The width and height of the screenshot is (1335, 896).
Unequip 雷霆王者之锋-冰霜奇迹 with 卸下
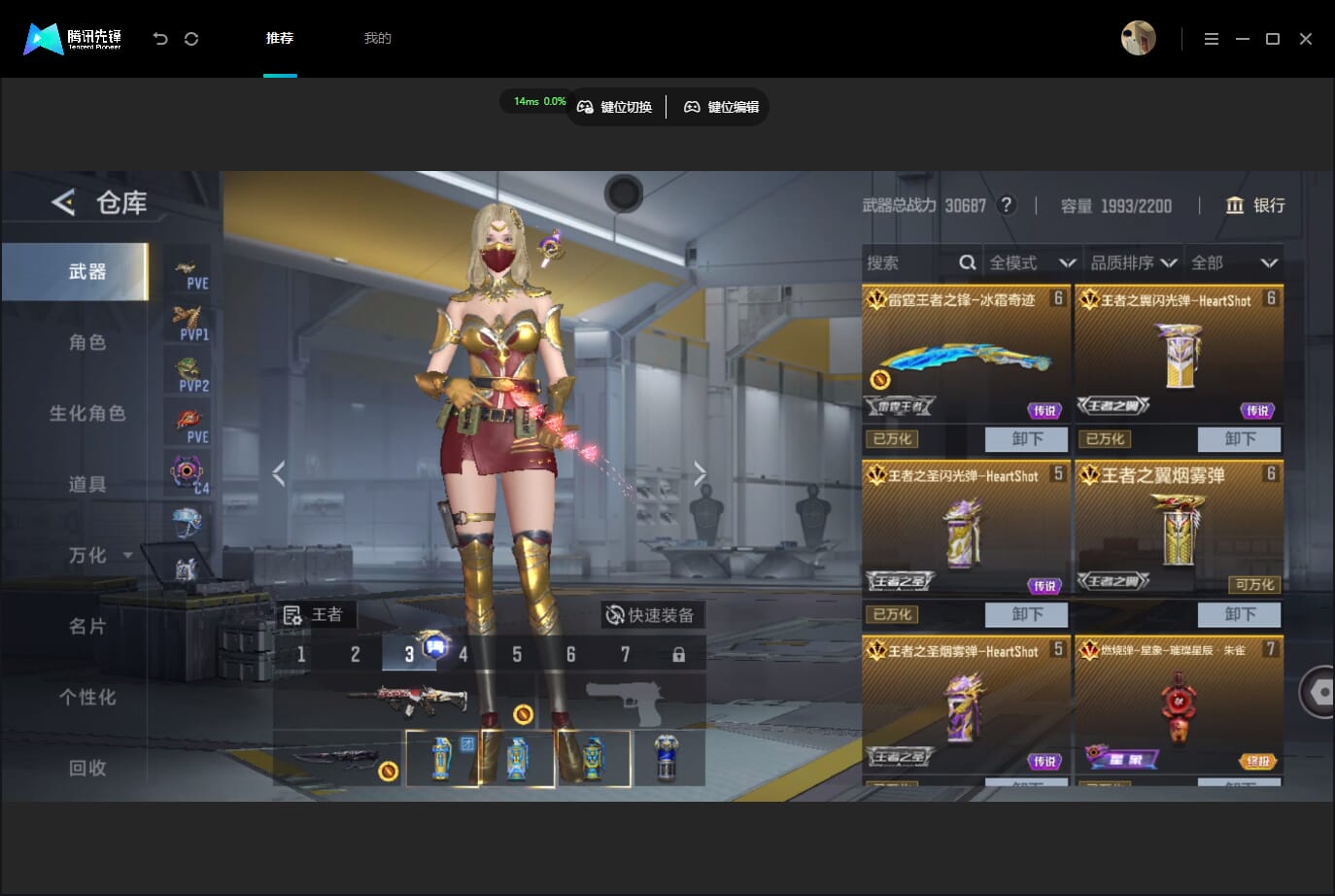pyautogui.click(x=1026, y=439)
